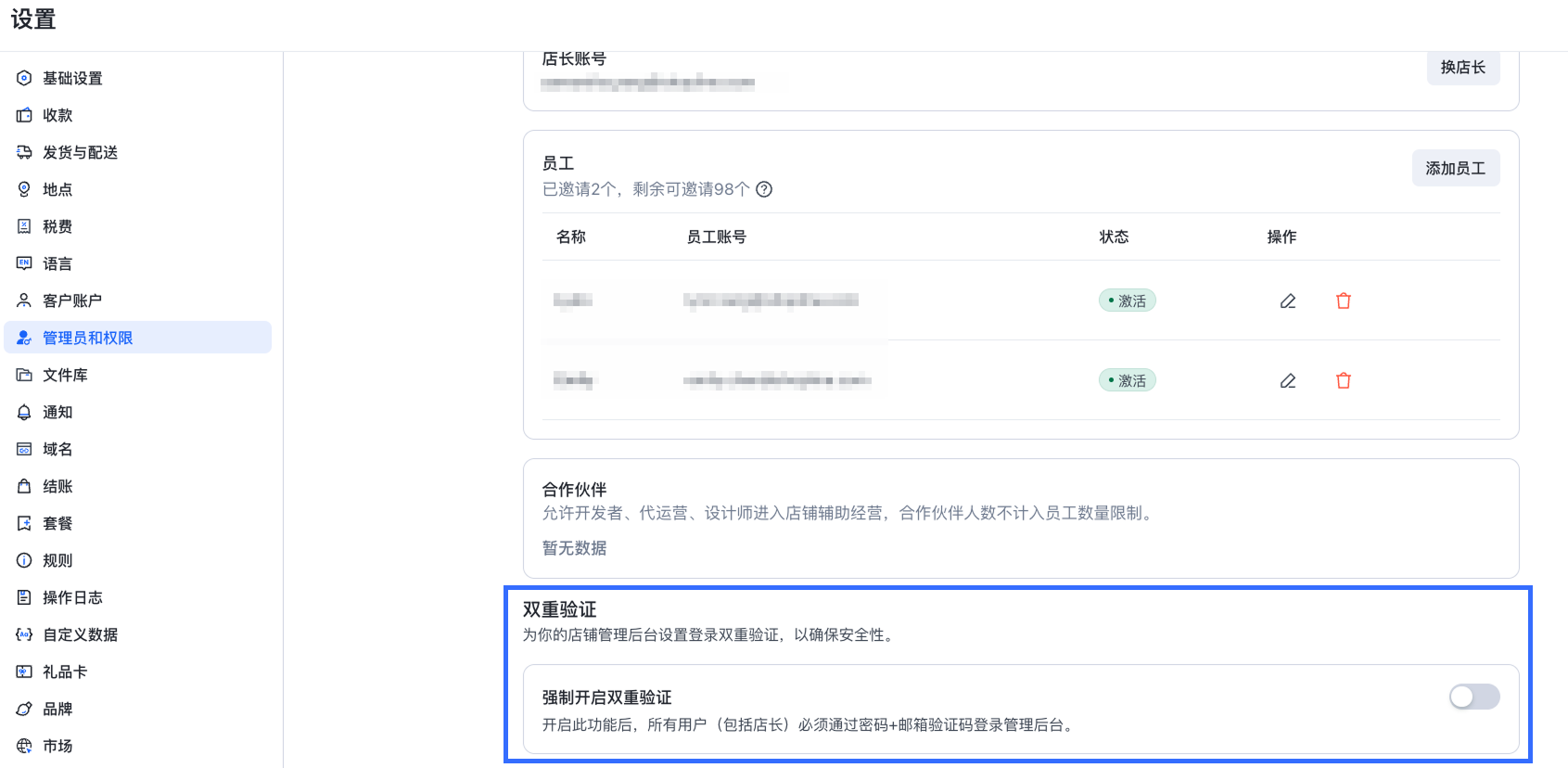
Task: Click the 通知 bell icon
Action: pos(24,412)
